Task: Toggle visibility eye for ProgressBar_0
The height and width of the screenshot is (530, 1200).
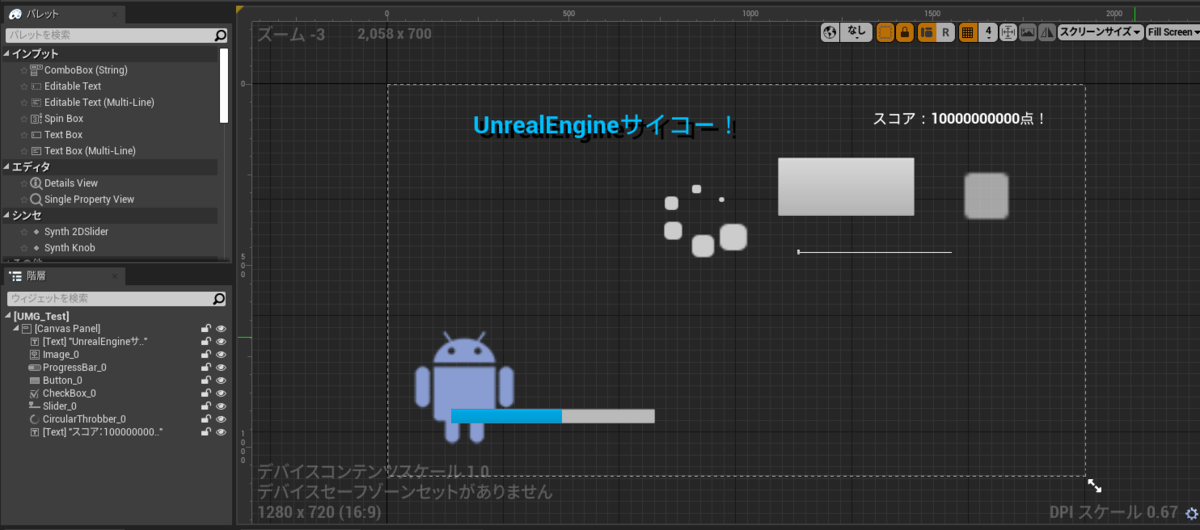Action: [x=221, y=367]
